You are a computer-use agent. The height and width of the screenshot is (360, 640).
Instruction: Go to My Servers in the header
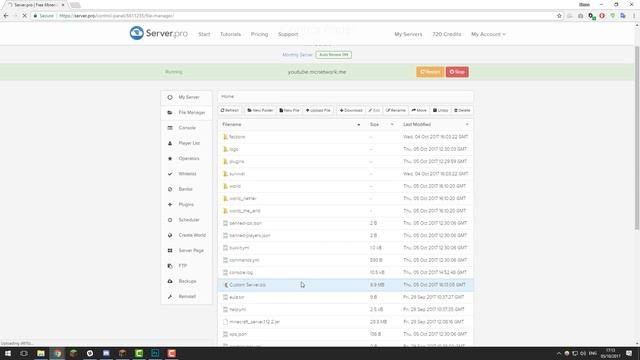(408, 34)
